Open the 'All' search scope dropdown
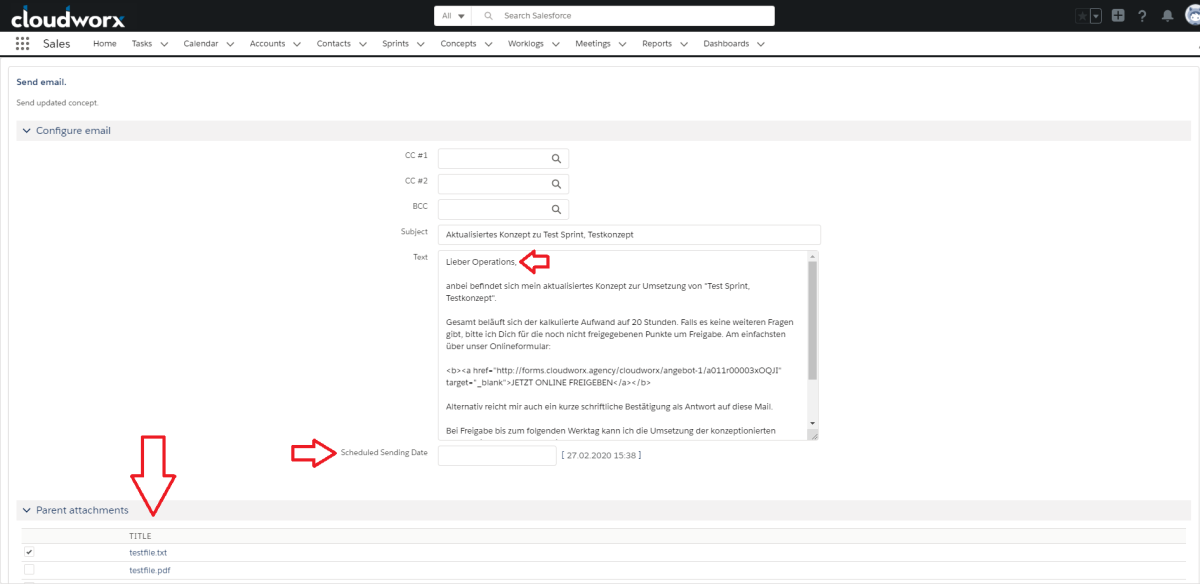 click(x=450, y=15)
